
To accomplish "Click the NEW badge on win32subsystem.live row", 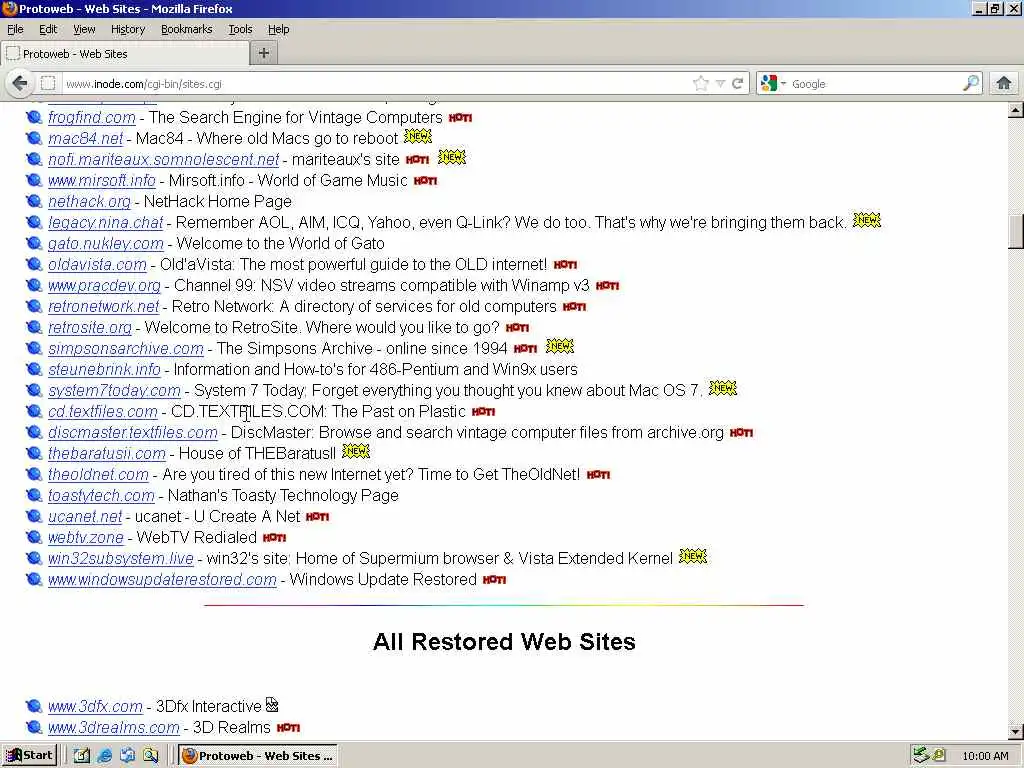I will coord(693,556).
